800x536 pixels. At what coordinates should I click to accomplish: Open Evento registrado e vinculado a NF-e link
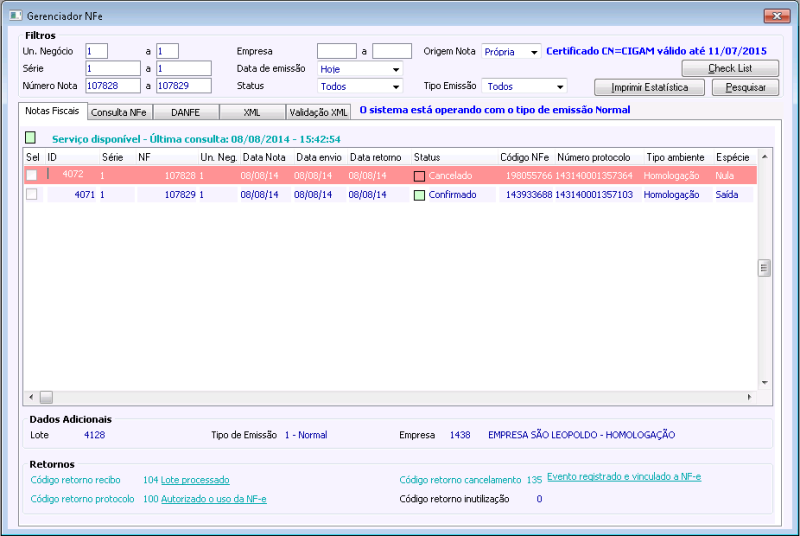pos(624,476)
